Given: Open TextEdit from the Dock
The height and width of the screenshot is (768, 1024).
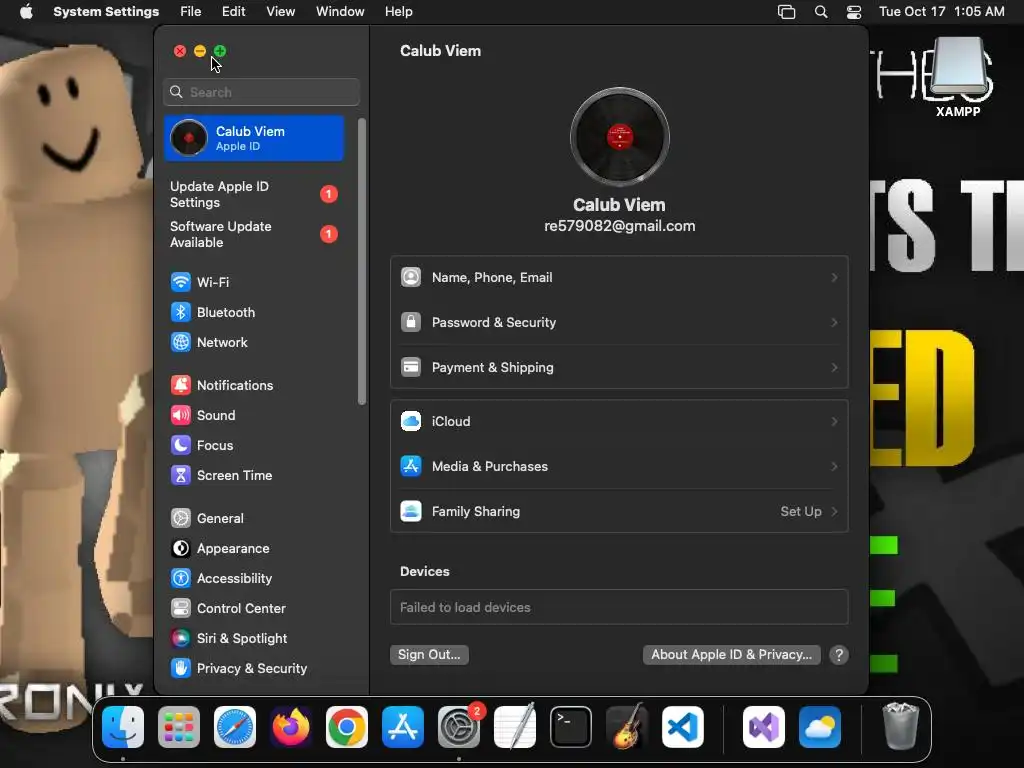Looking at the screenshot, I should (515, 727).
